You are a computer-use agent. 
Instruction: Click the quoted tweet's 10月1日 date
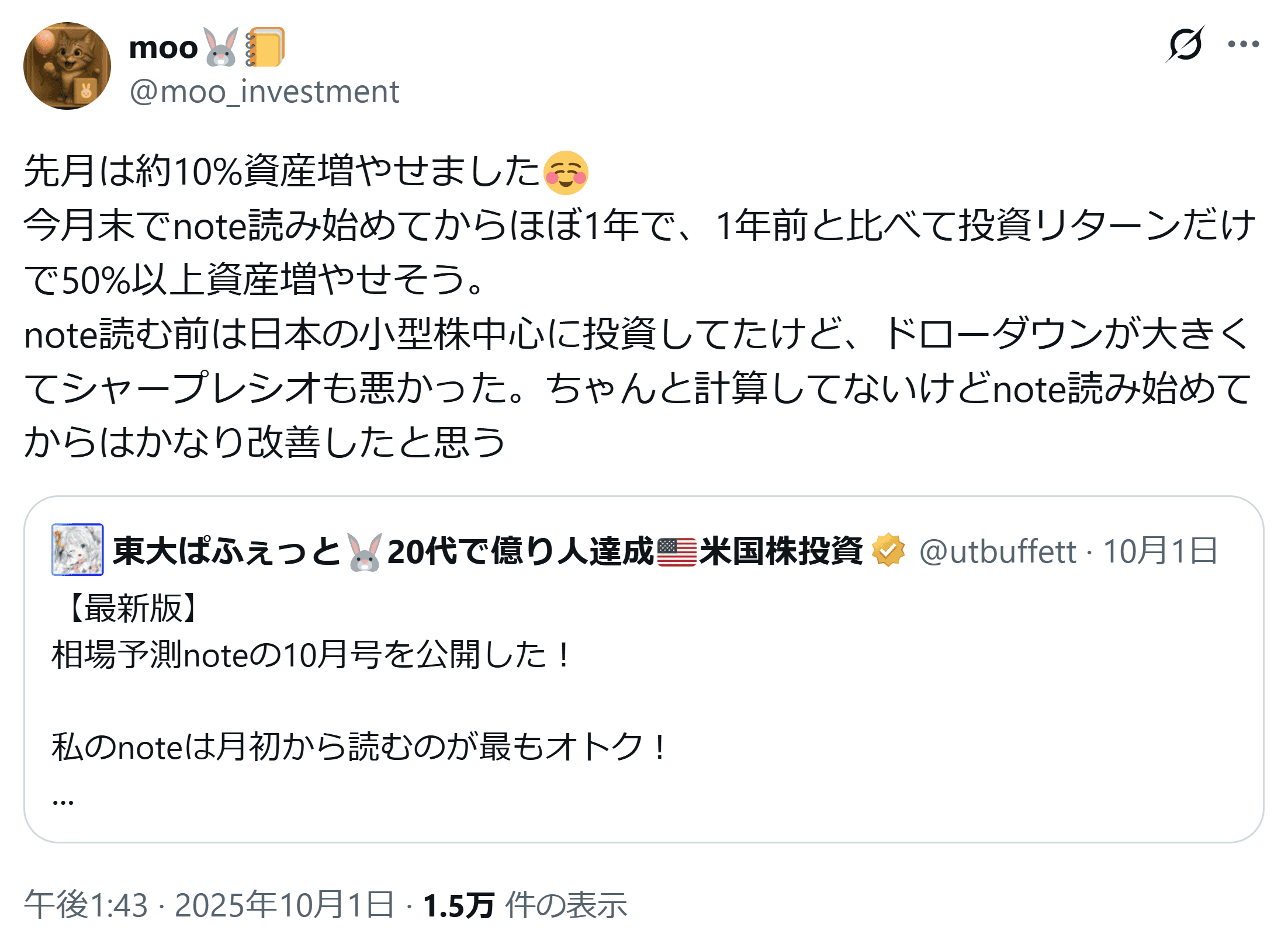[x=1160, y=551]
